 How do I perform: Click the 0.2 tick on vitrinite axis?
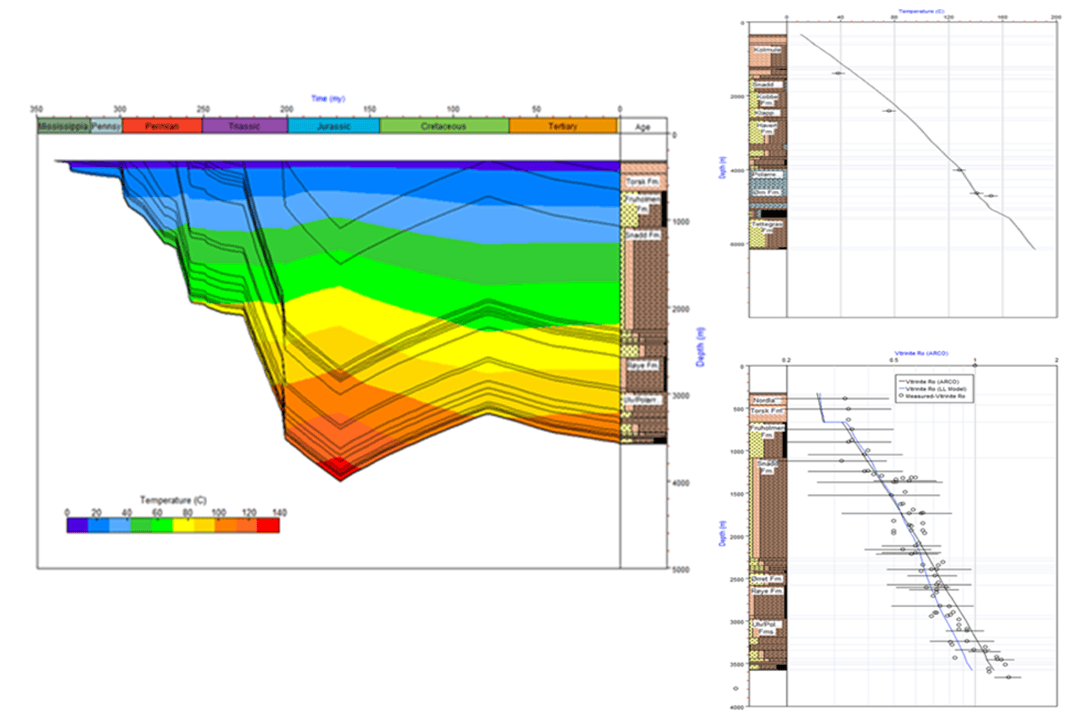[x=787, y=360]
